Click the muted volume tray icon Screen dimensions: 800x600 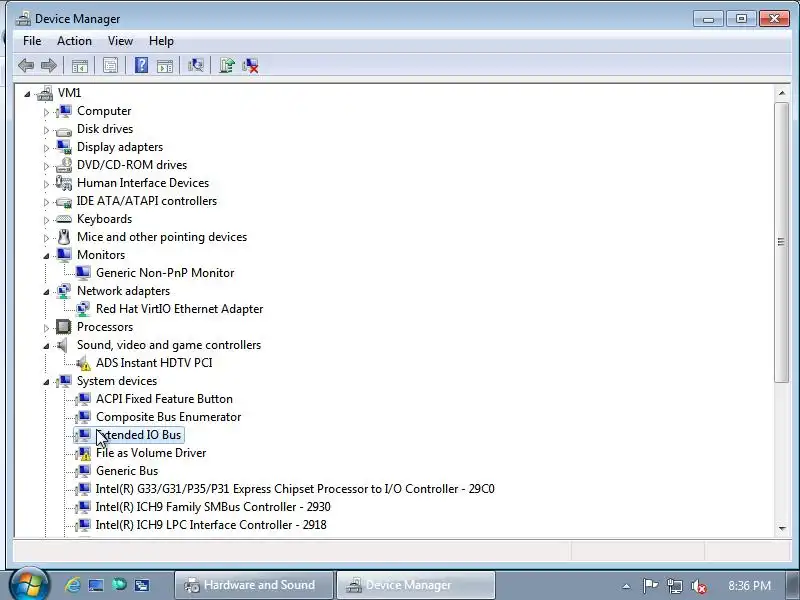point(698,586)
